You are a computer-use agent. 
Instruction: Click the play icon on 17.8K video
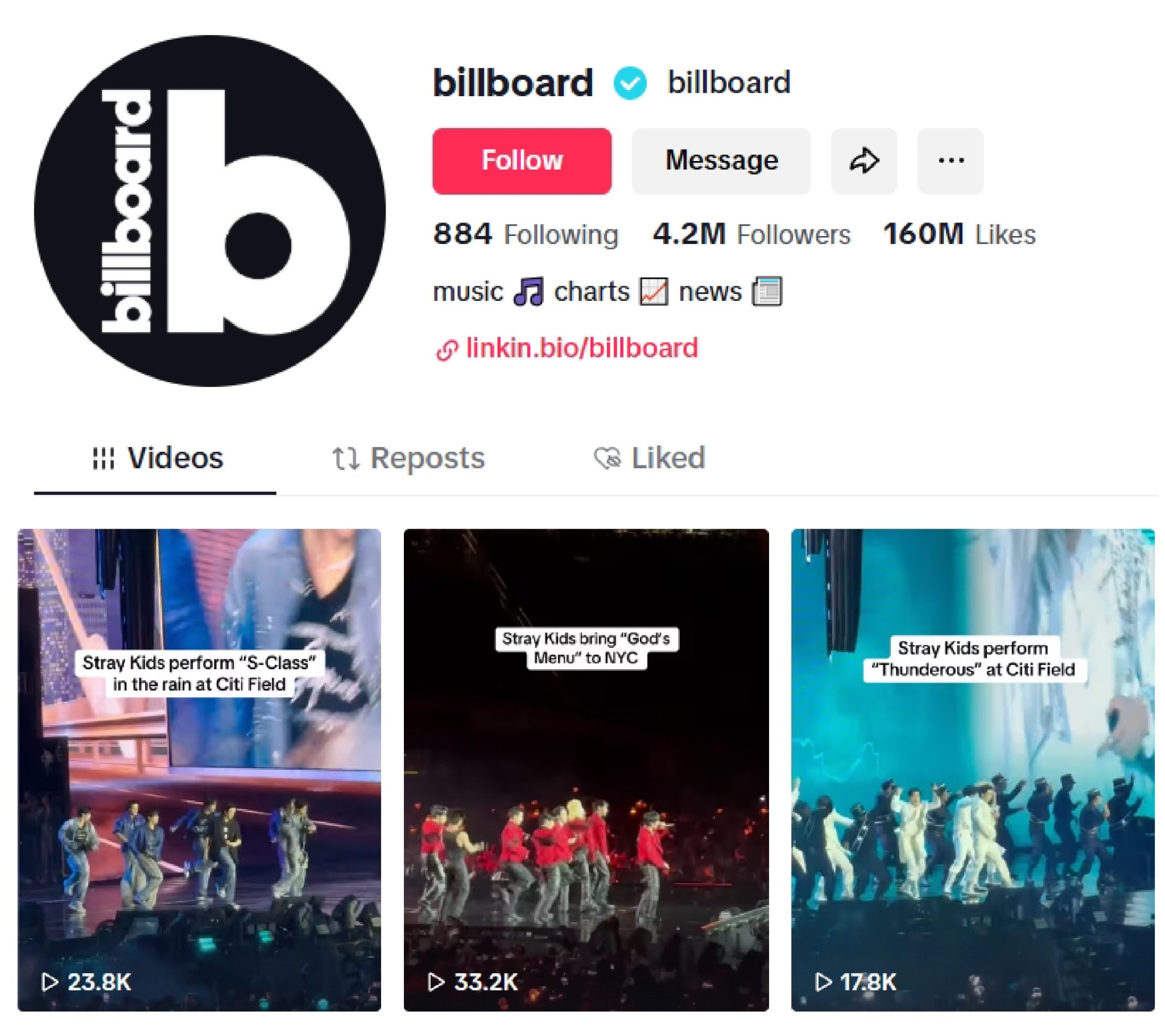823,981
